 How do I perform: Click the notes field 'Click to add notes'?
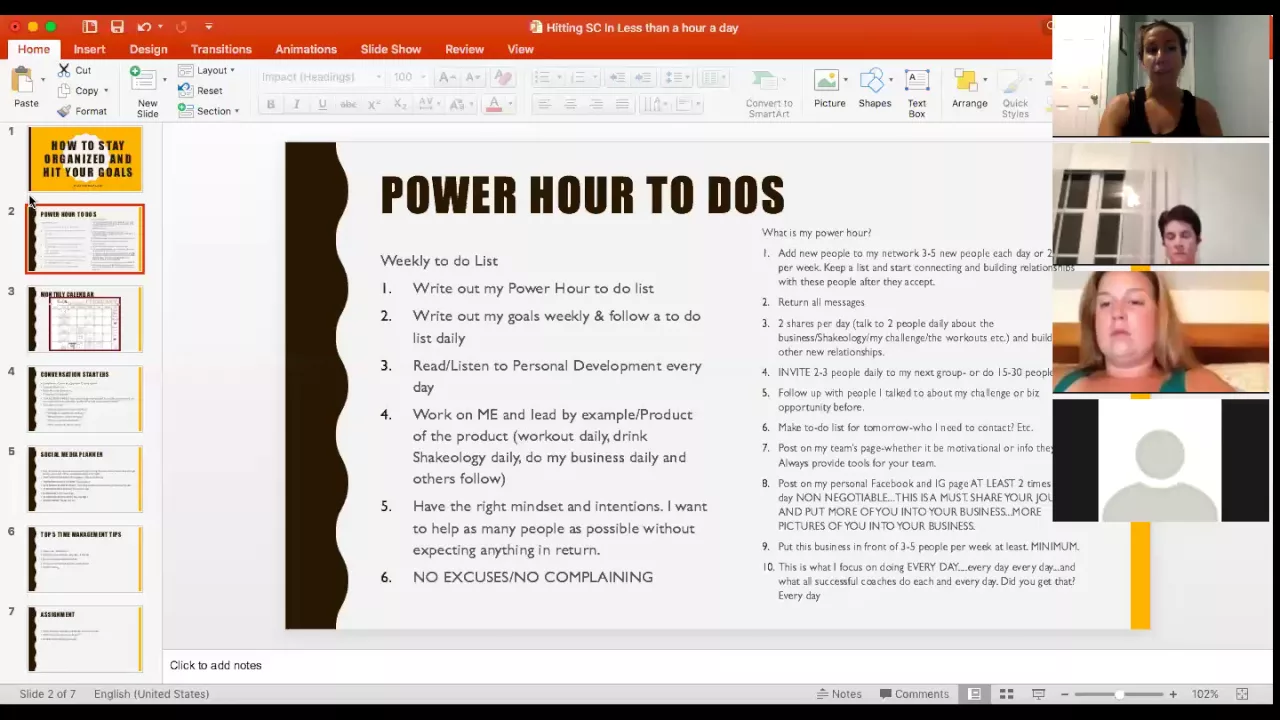pos(215,665)
